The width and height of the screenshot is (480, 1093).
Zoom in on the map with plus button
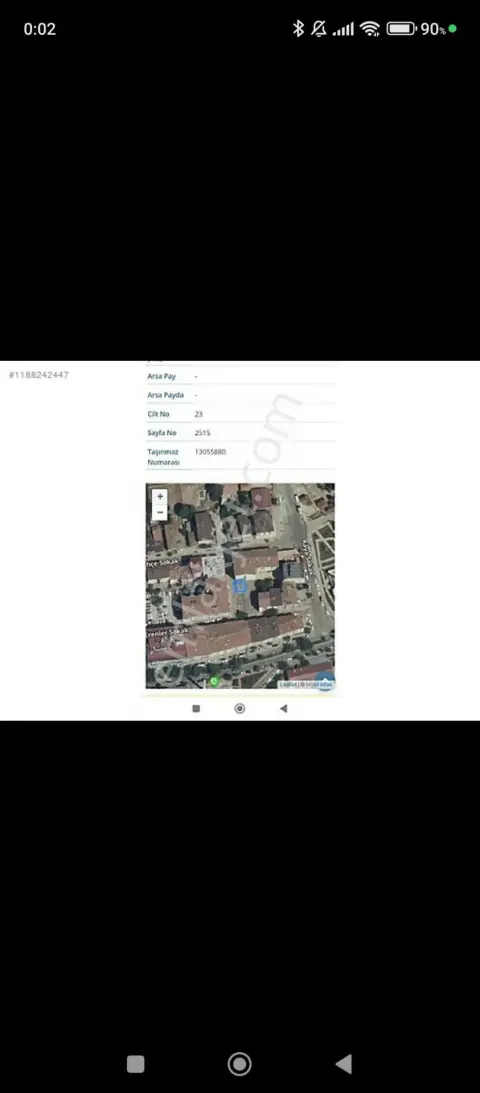coord(160,497)
